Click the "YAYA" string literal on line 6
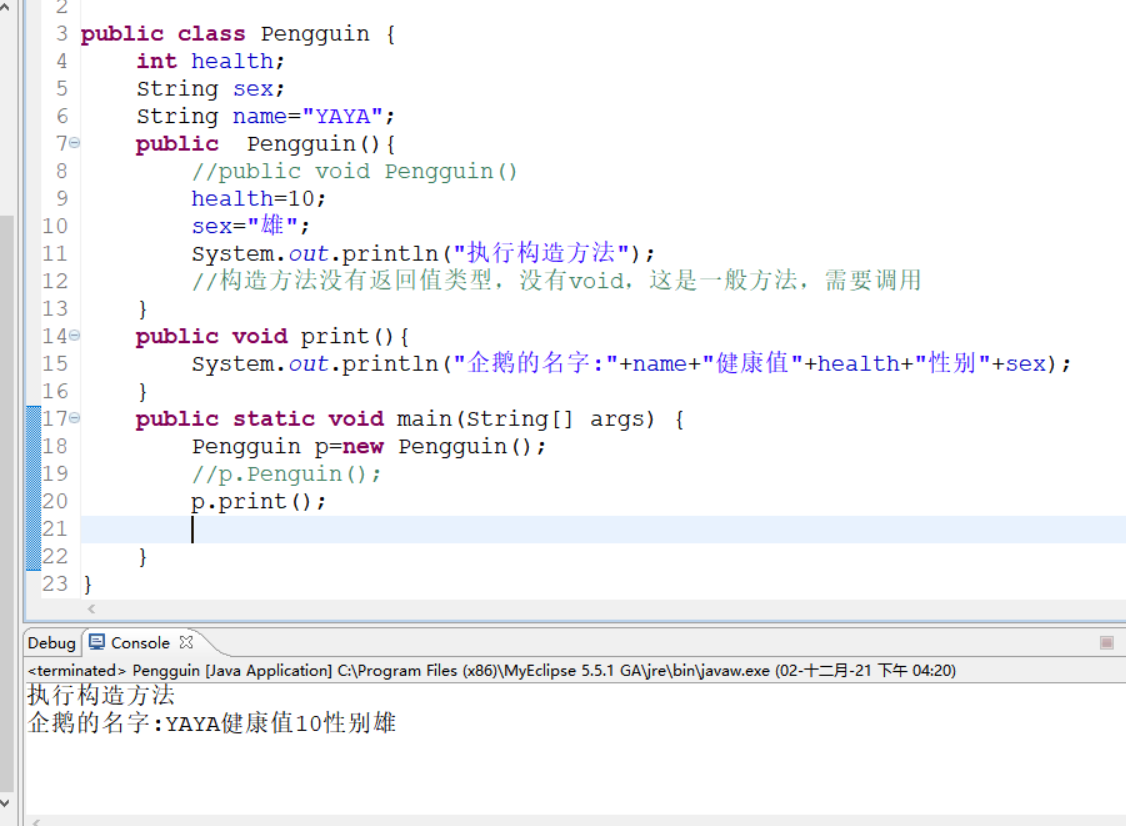This screenshot has width=1126, height=826. [342, 116]
